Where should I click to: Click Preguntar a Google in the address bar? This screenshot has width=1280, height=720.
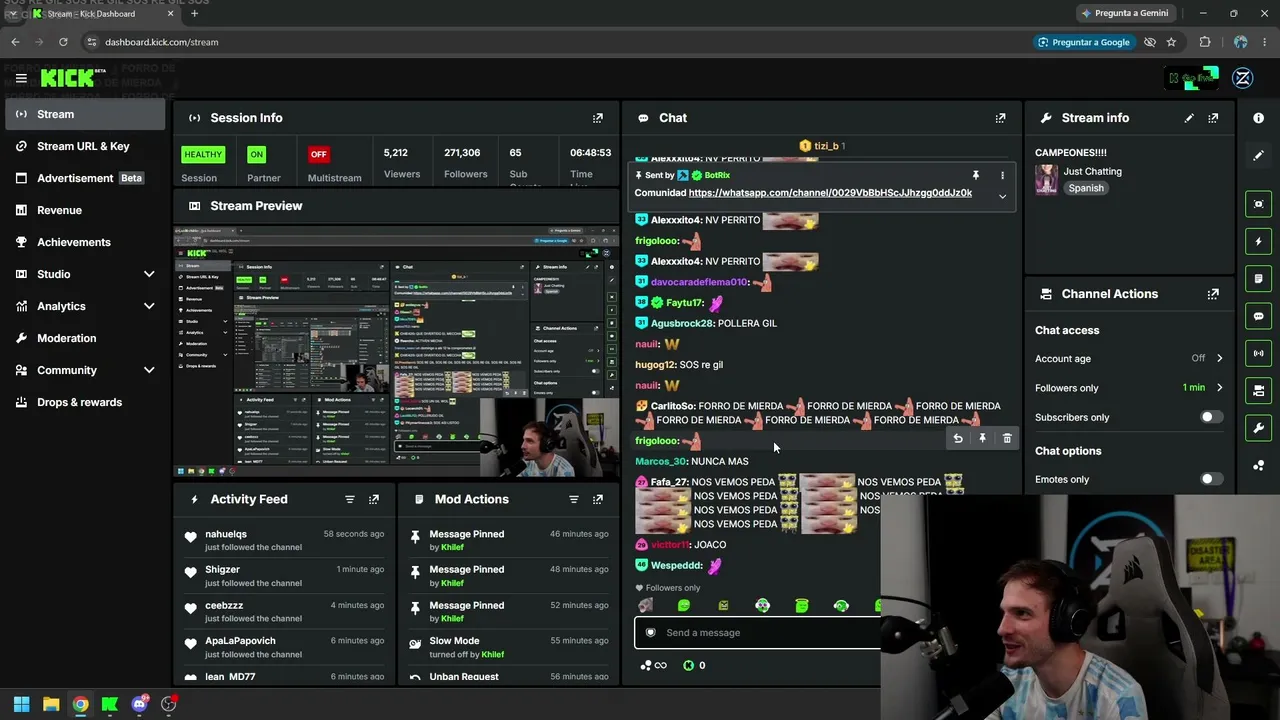click(x=1084, y=42)
